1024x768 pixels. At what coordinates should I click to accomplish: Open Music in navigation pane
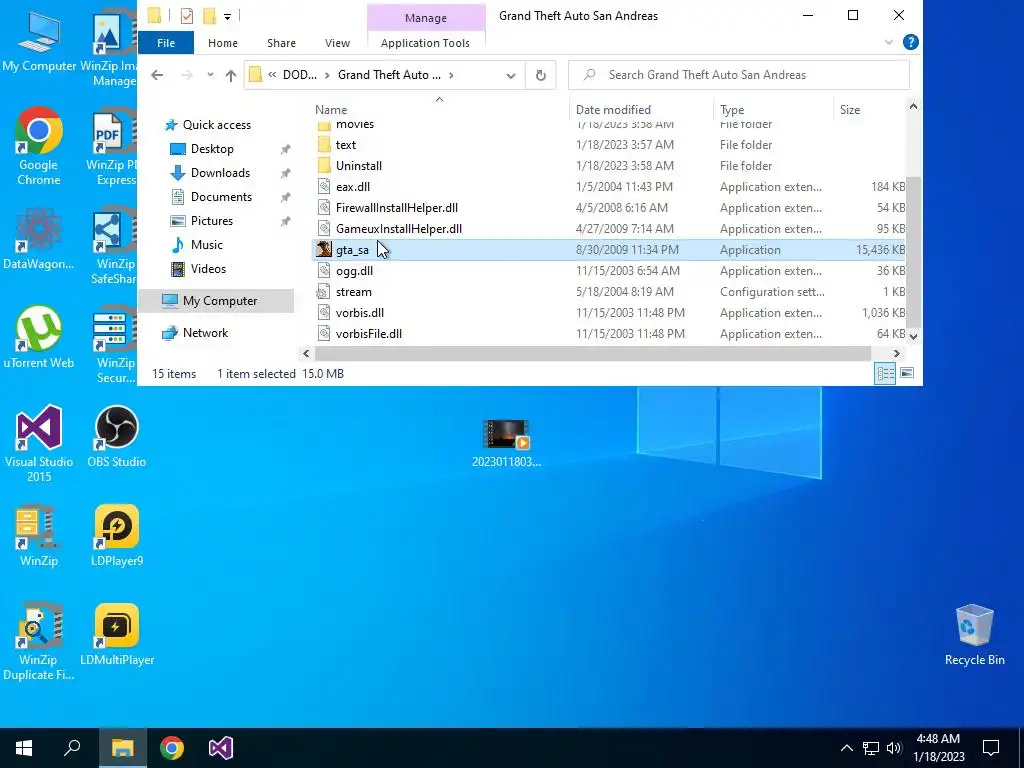point(206,245)
